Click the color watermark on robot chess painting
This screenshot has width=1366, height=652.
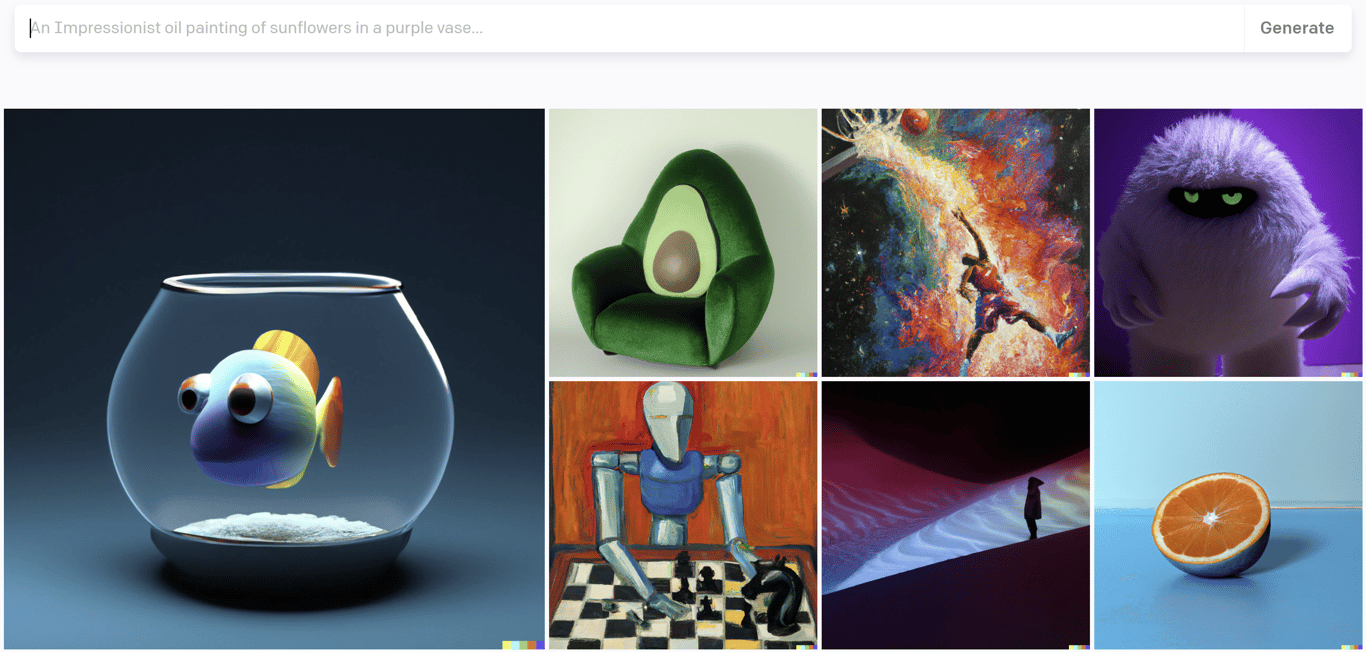tap(807, 647)
